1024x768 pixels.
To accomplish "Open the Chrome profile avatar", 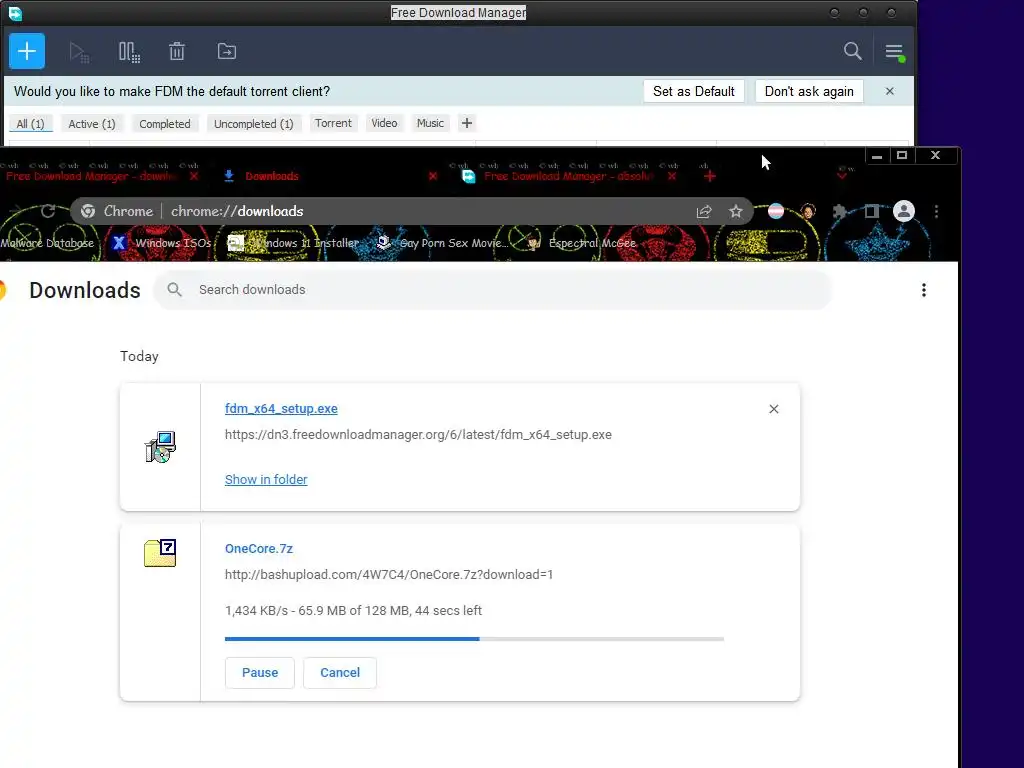I will [x=904, y=211].
